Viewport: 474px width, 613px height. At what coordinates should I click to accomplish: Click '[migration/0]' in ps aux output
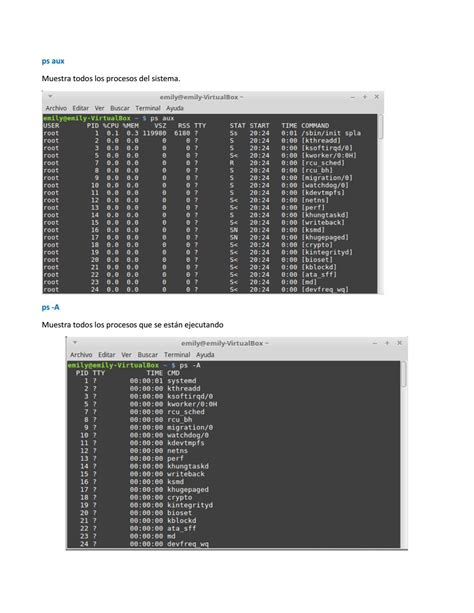pyautogui.click(x=327, y=177)
